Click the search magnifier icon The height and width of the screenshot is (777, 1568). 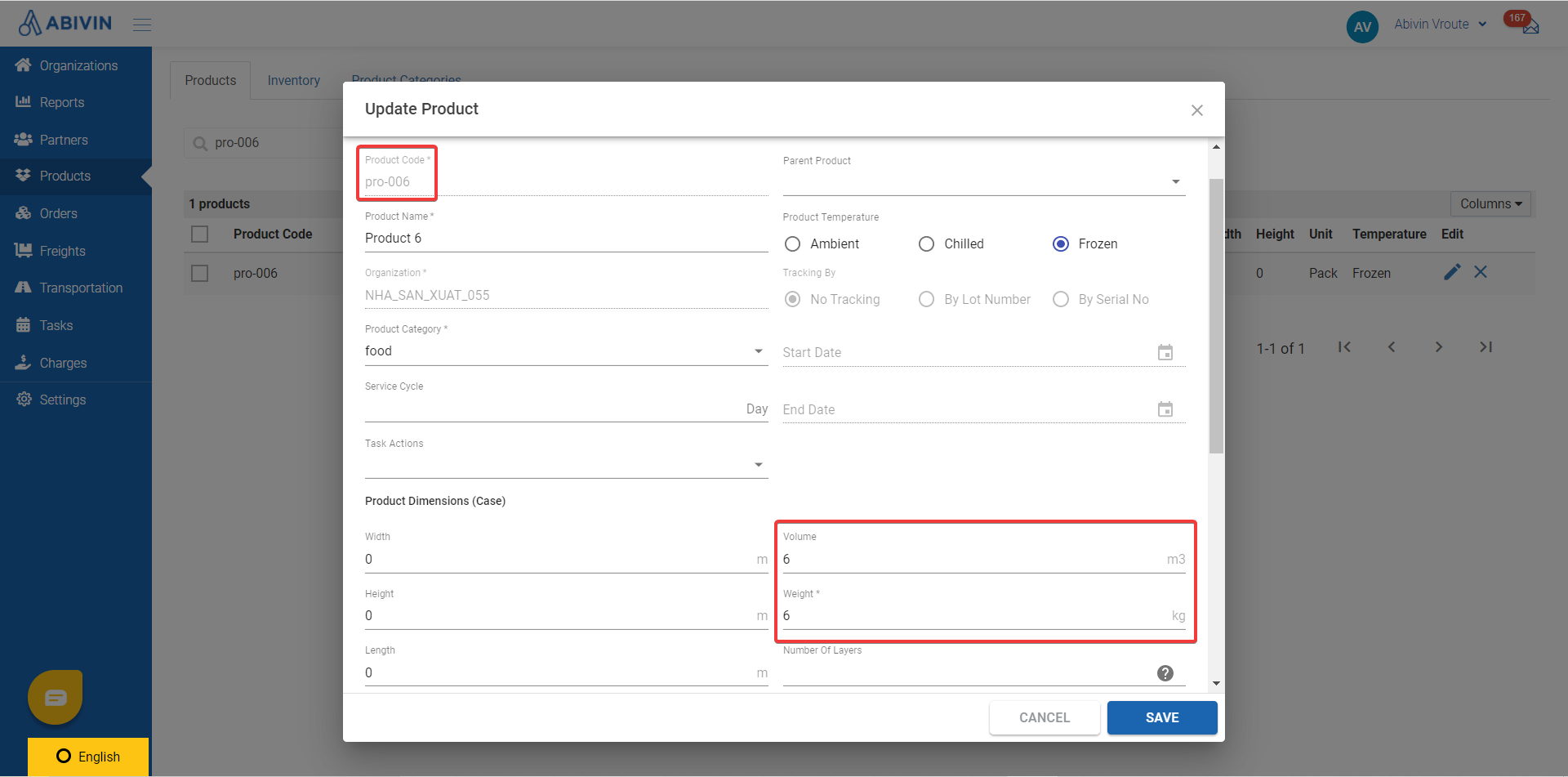200,144
